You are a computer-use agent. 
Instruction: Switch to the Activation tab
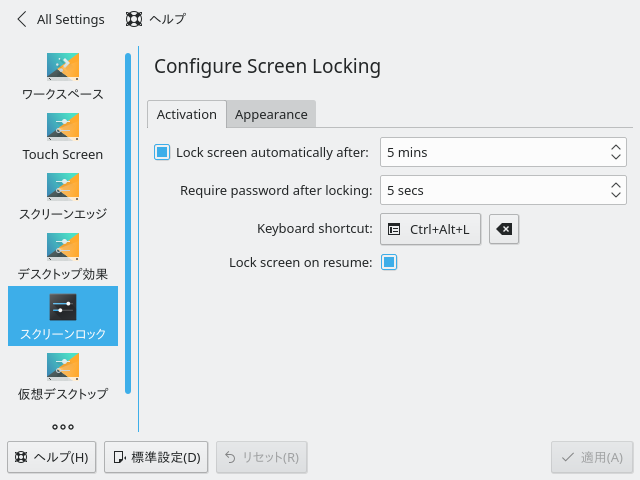click(187, 114)
